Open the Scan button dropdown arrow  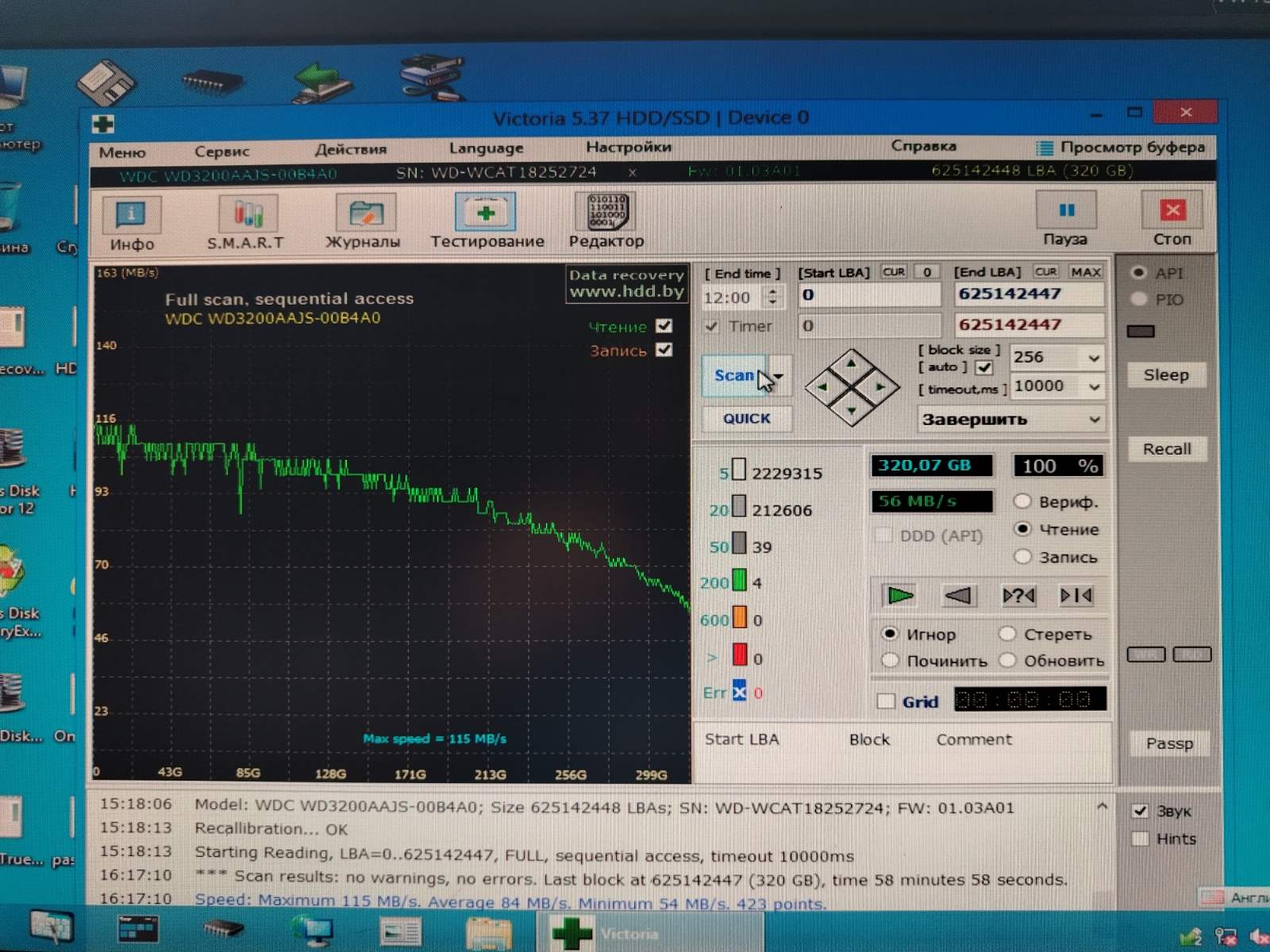pos(779,376)
